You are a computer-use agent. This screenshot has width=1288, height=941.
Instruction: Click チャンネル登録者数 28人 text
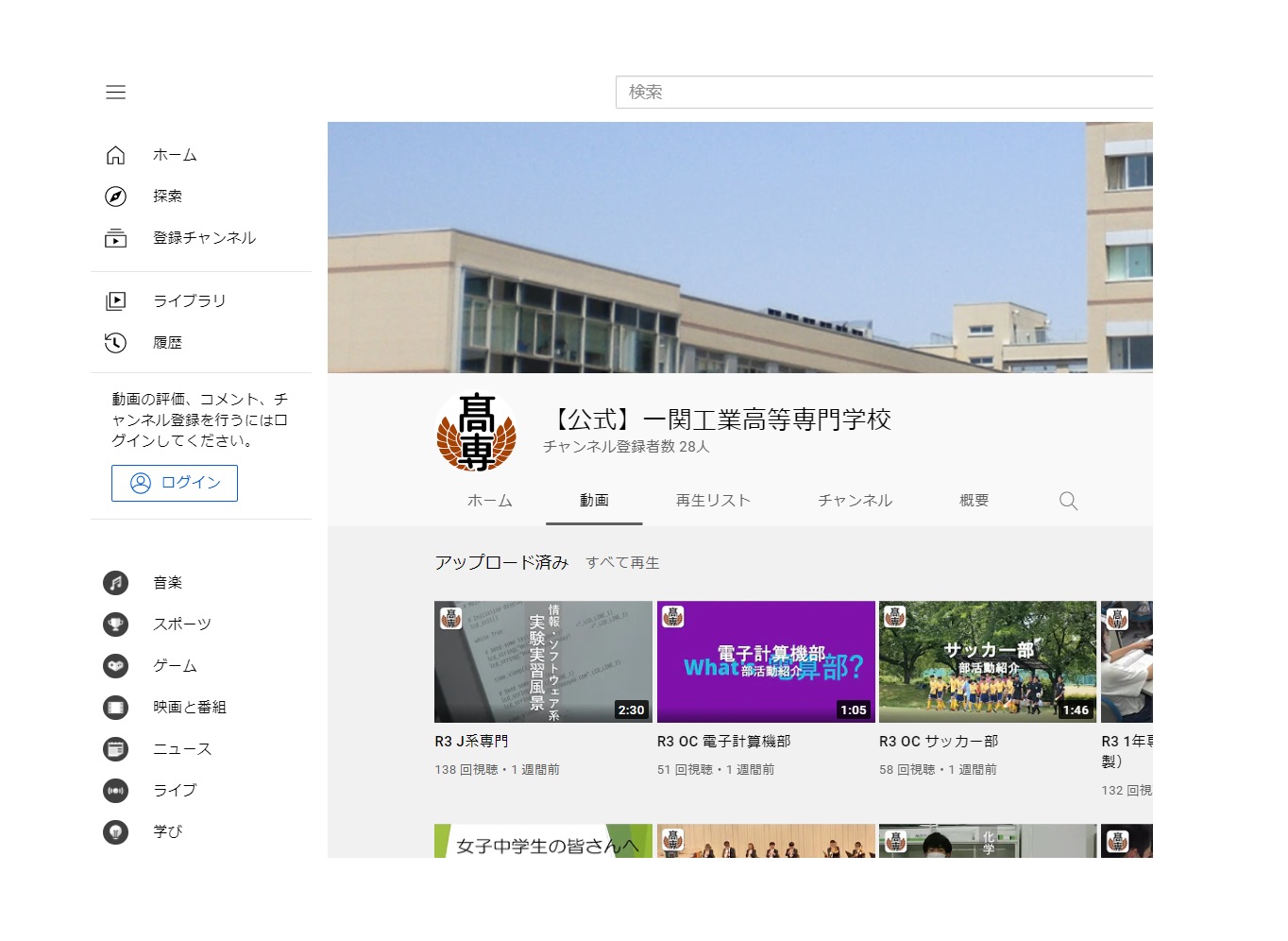626,447
